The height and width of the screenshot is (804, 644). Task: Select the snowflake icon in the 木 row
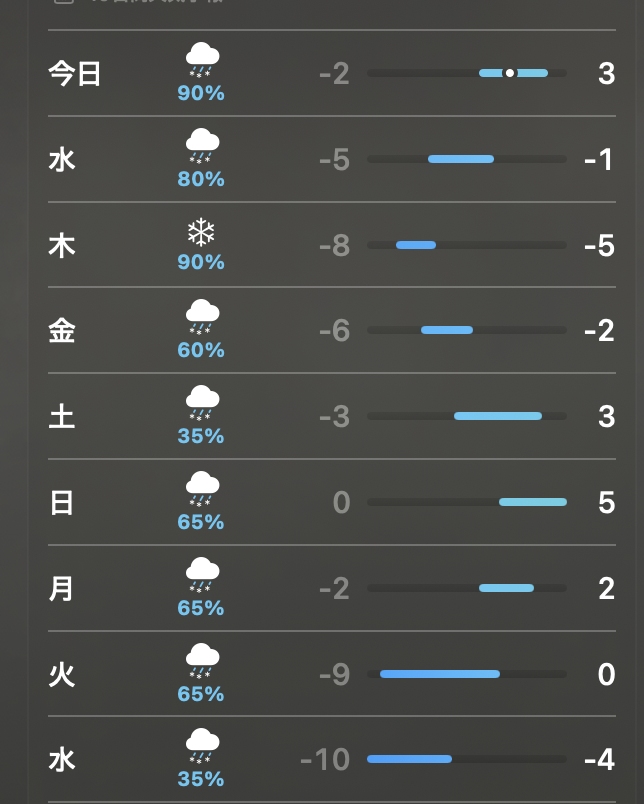202,233
